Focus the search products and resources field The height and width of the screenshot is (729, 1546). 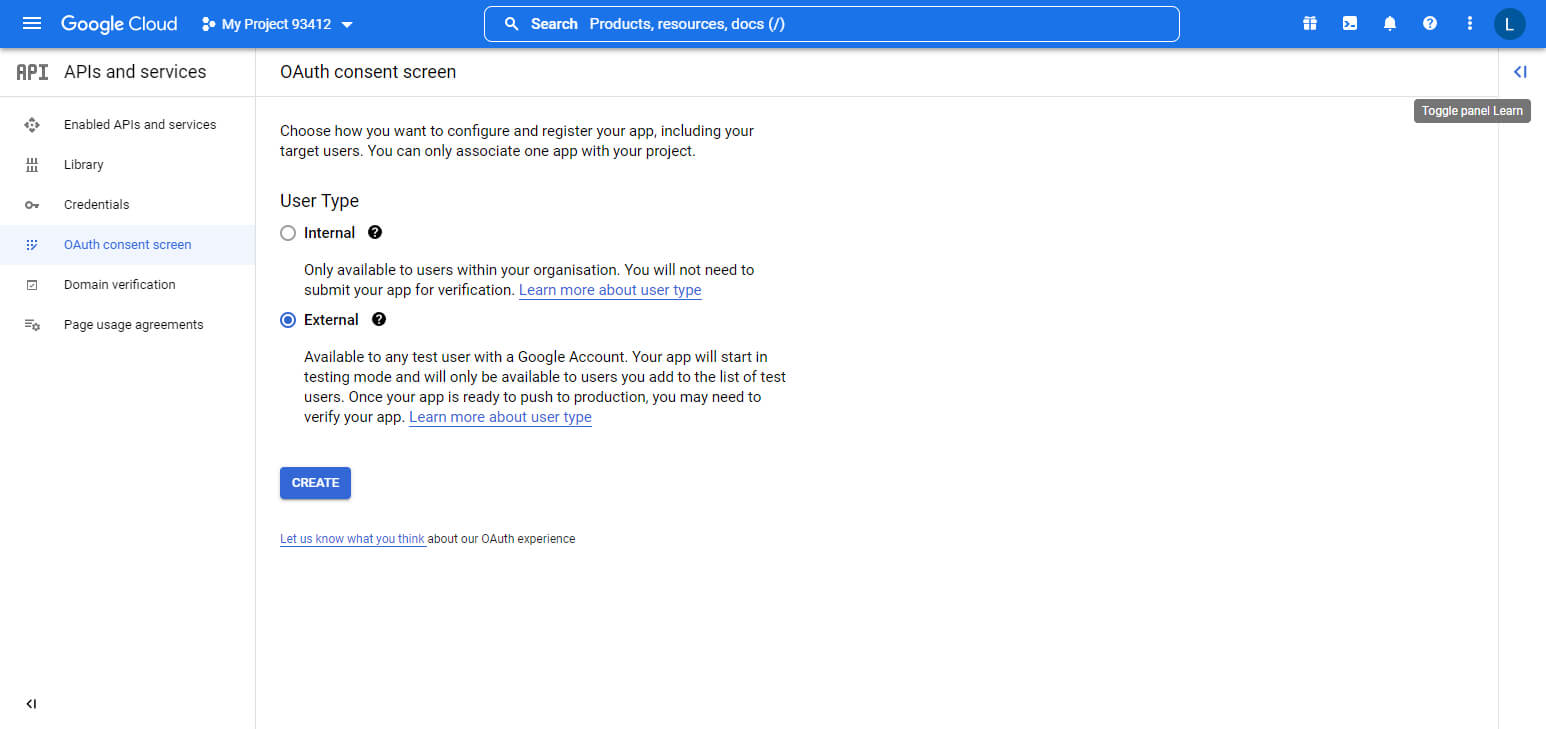point(830,24)
